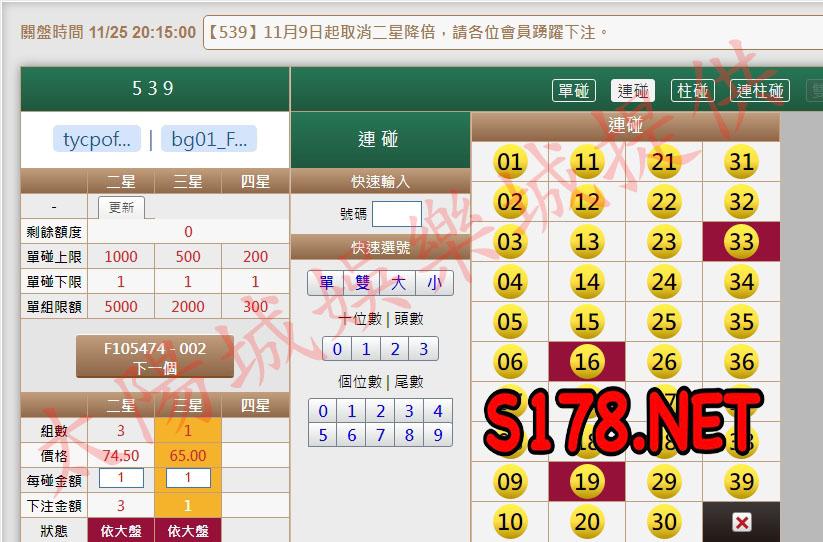Pick number ball 22

pos(664,201)
